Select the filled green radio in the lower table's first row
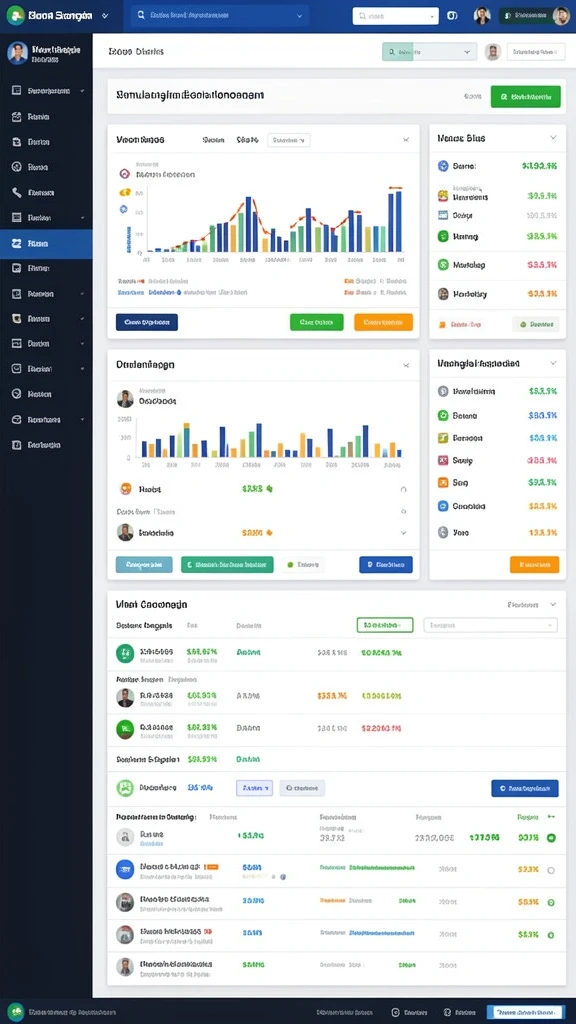 (551, 837)
